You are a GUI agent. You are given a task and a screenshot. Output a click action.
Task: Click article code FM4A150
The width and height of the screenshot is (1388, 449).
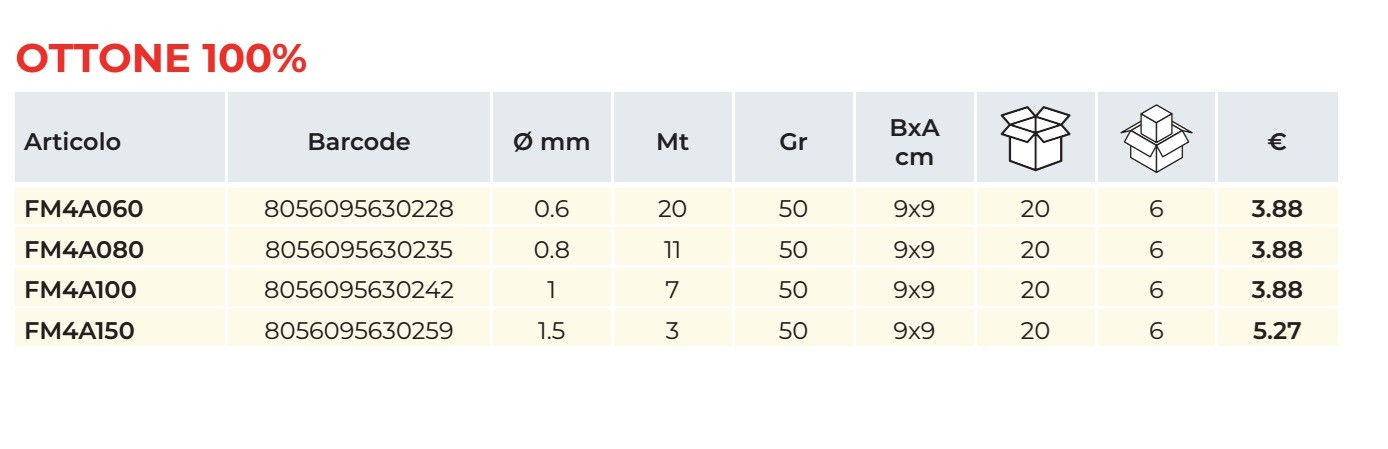[80, 330]
